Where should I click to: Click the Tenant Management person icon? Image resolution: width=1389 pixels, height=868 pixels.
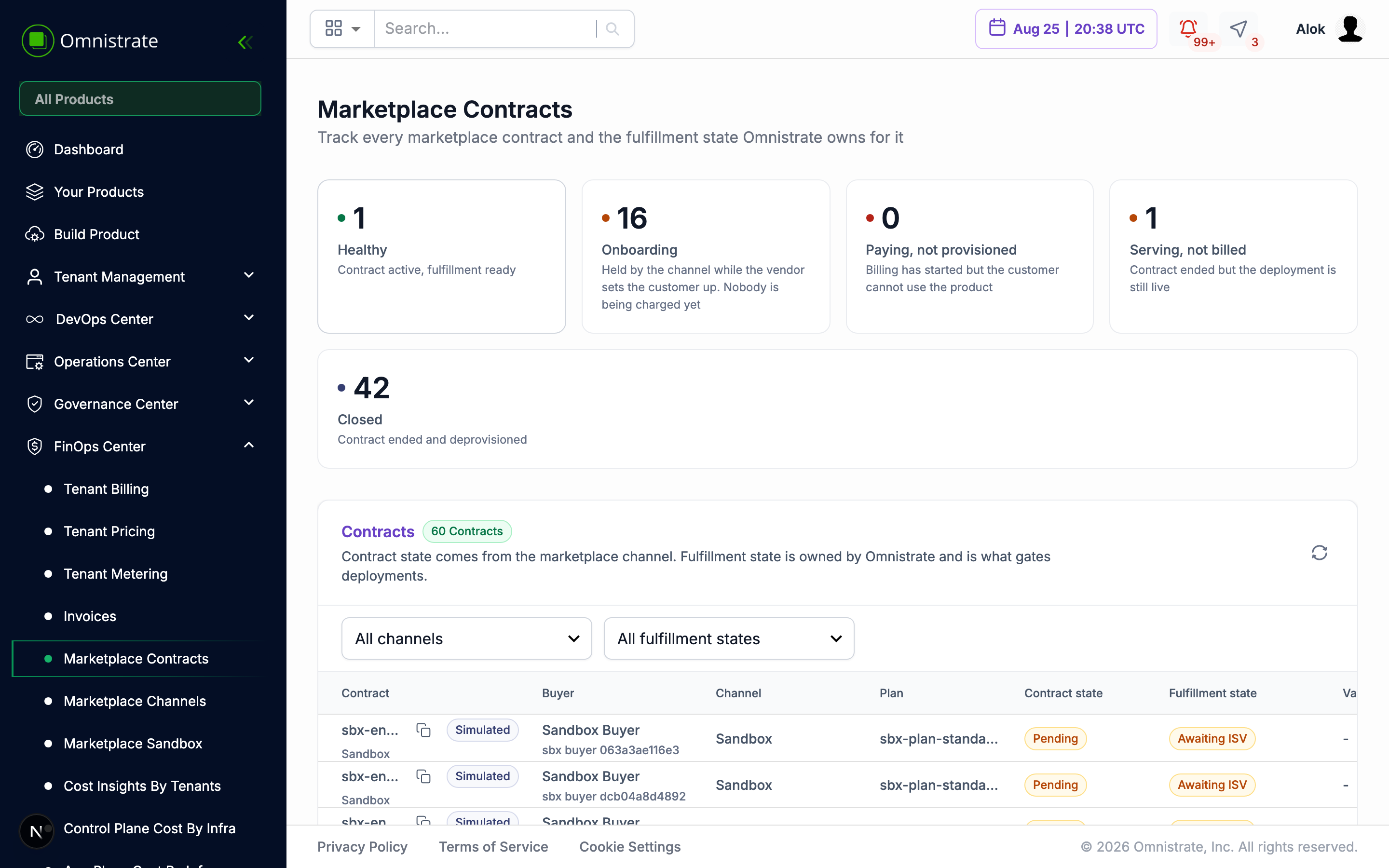[x=34, y=277]
